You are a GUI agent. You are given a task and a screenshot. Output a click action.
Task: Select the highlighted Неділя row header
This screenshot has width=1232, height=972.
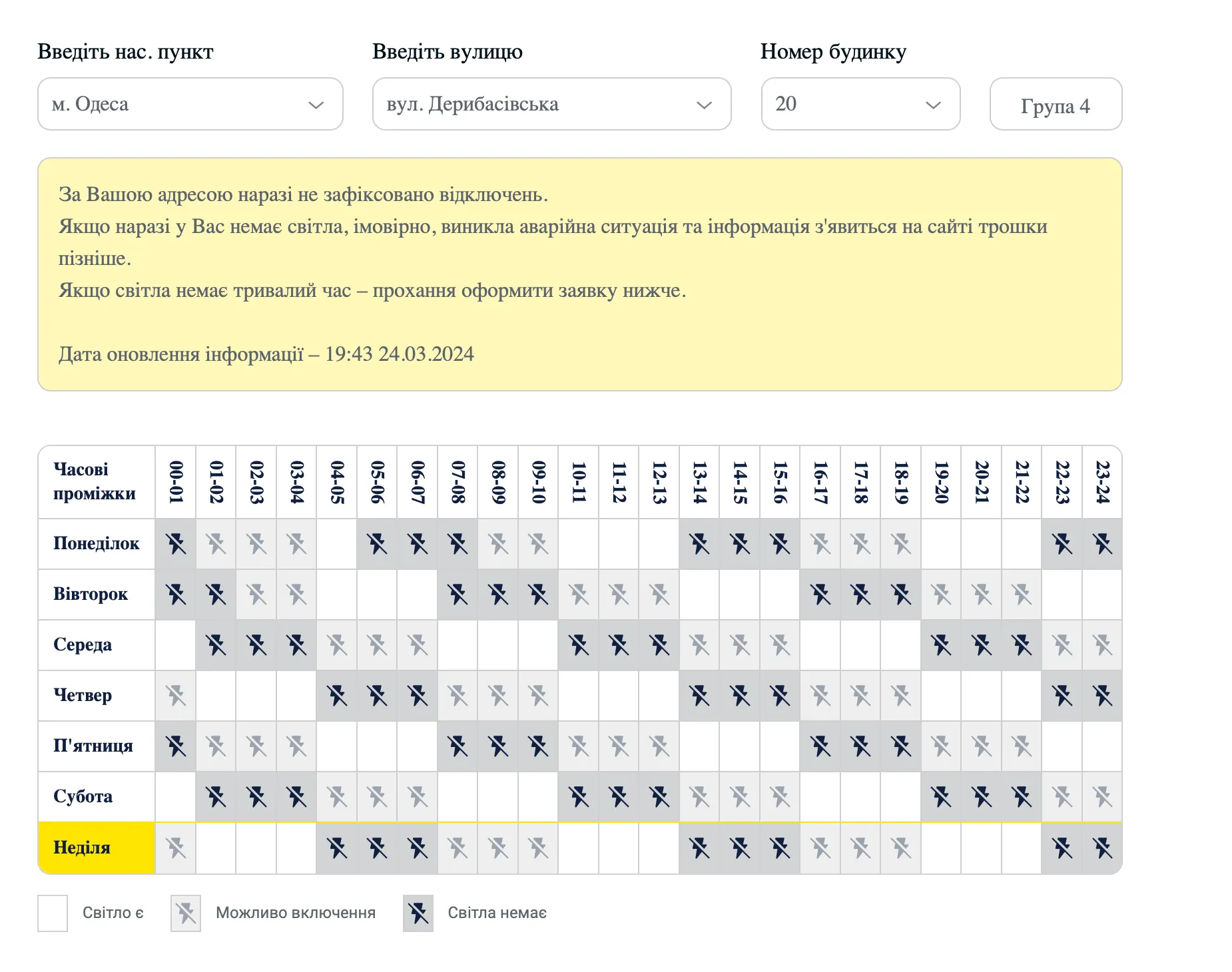pos(97,848)
